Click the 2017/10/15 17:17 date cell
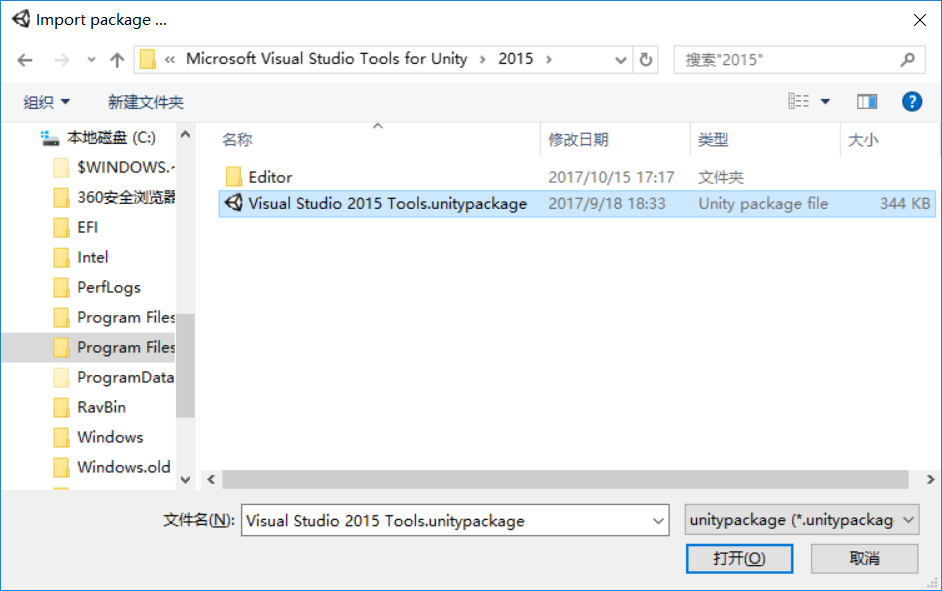This screenshot has height=591, width=942. pyautogui.click(x=611, y=177)
